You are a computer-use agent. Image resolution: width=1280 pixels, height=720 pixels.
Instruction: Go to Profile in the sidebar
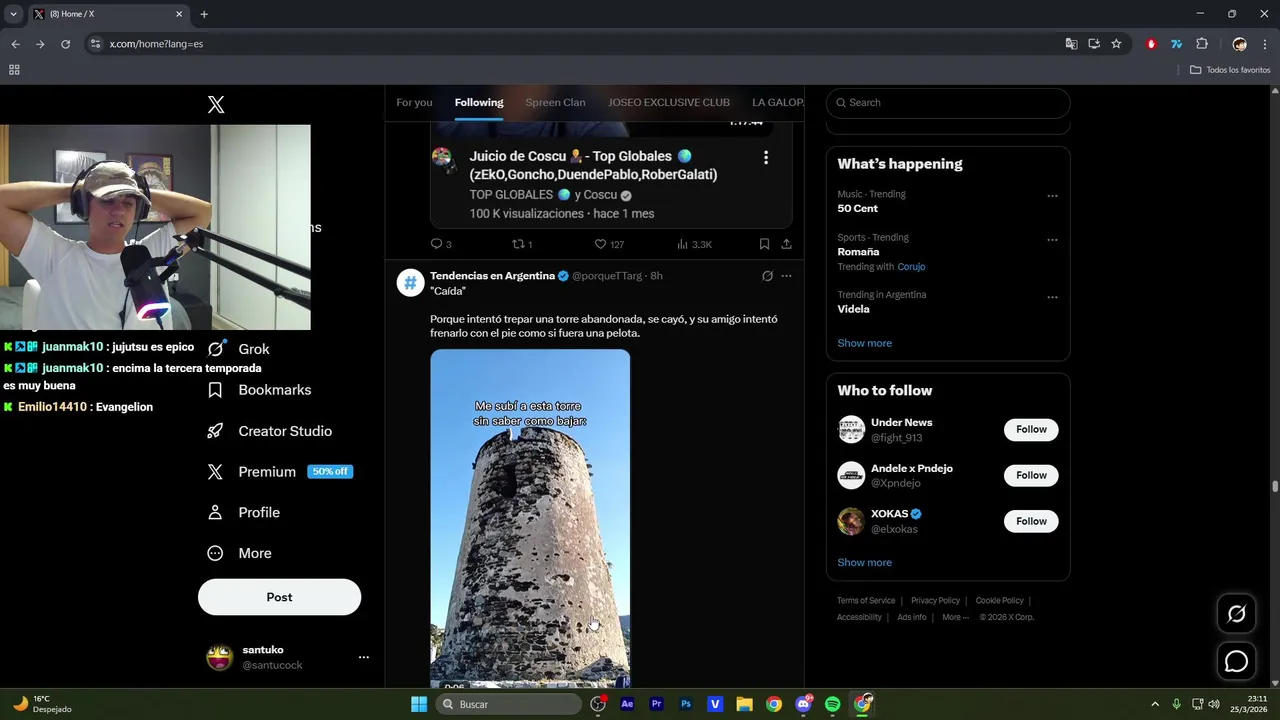click(243, 512)
